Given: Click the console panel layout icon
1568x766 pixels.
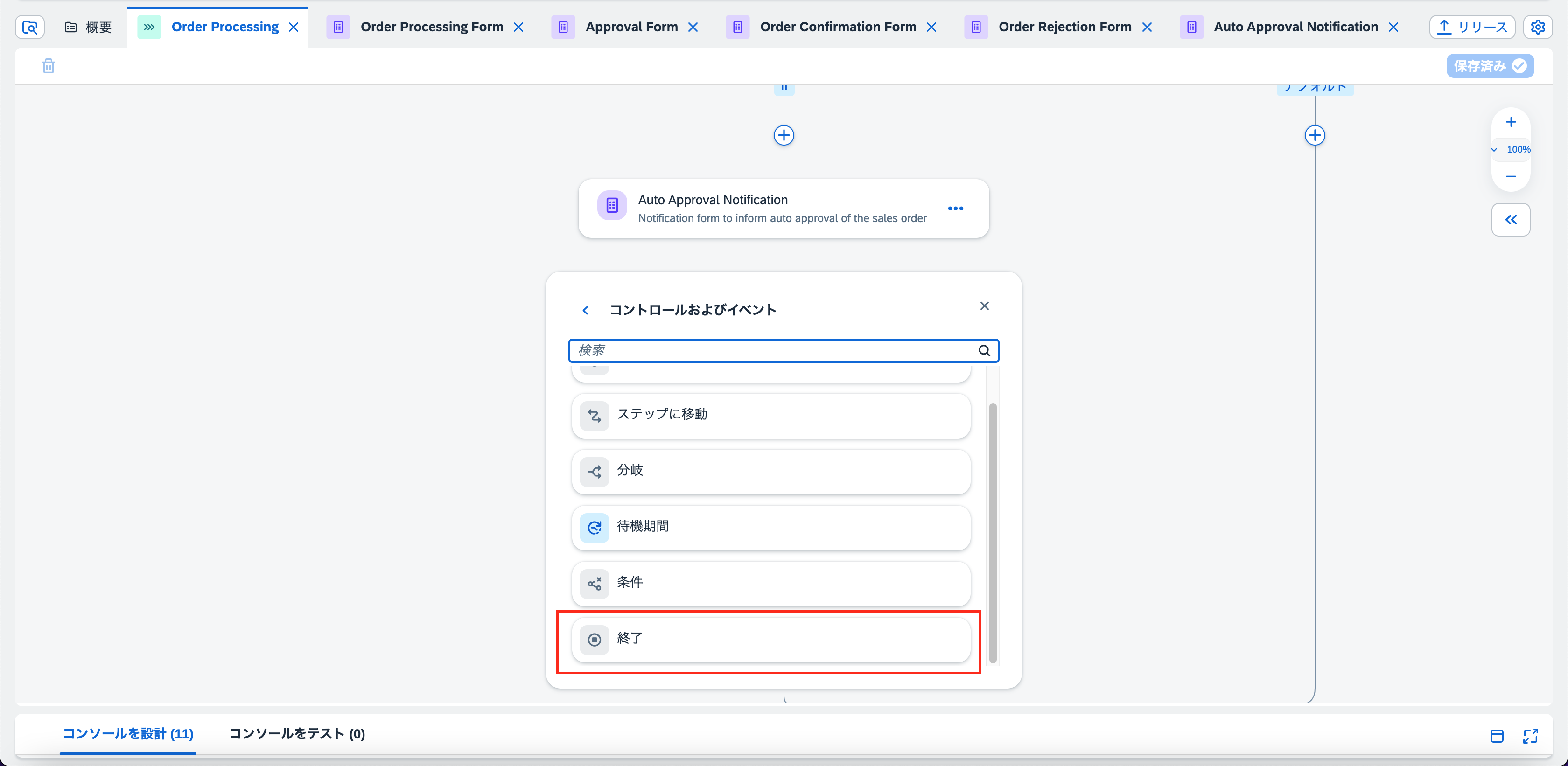Looking at the screenshot, I should pos(1497,736).
